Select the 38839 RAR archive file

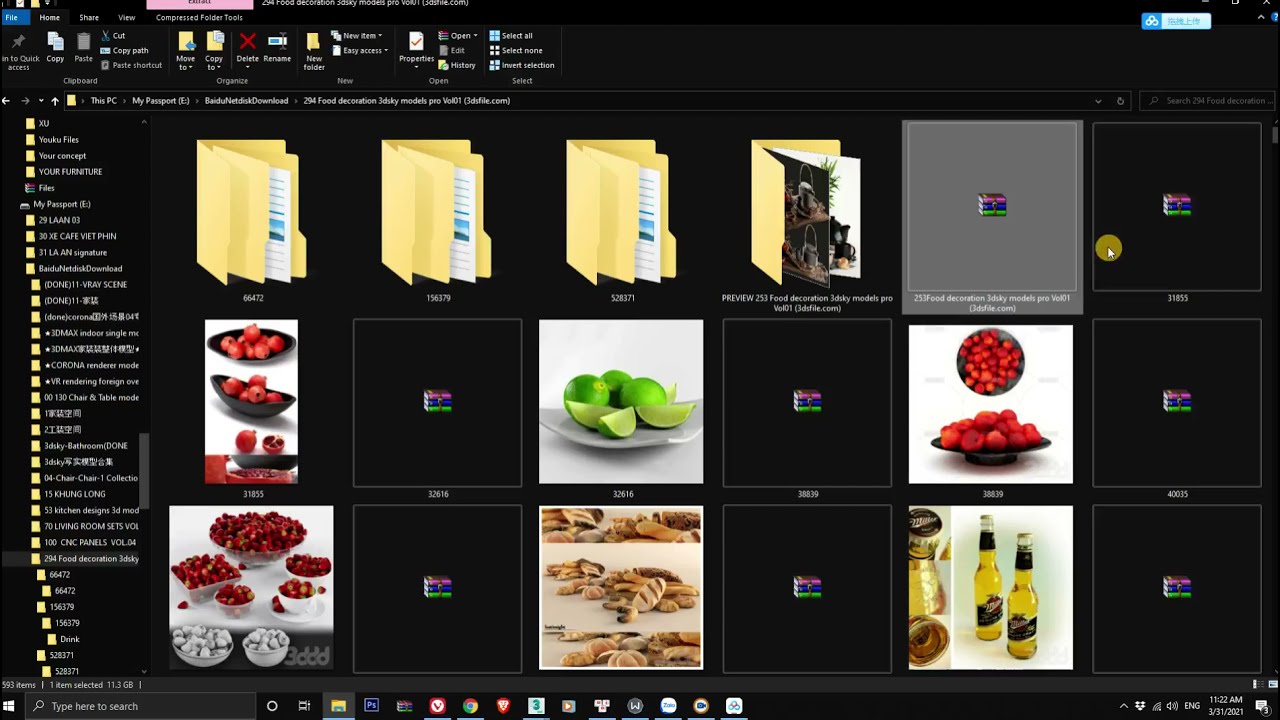pyautogui.click(x=807, y=408)
